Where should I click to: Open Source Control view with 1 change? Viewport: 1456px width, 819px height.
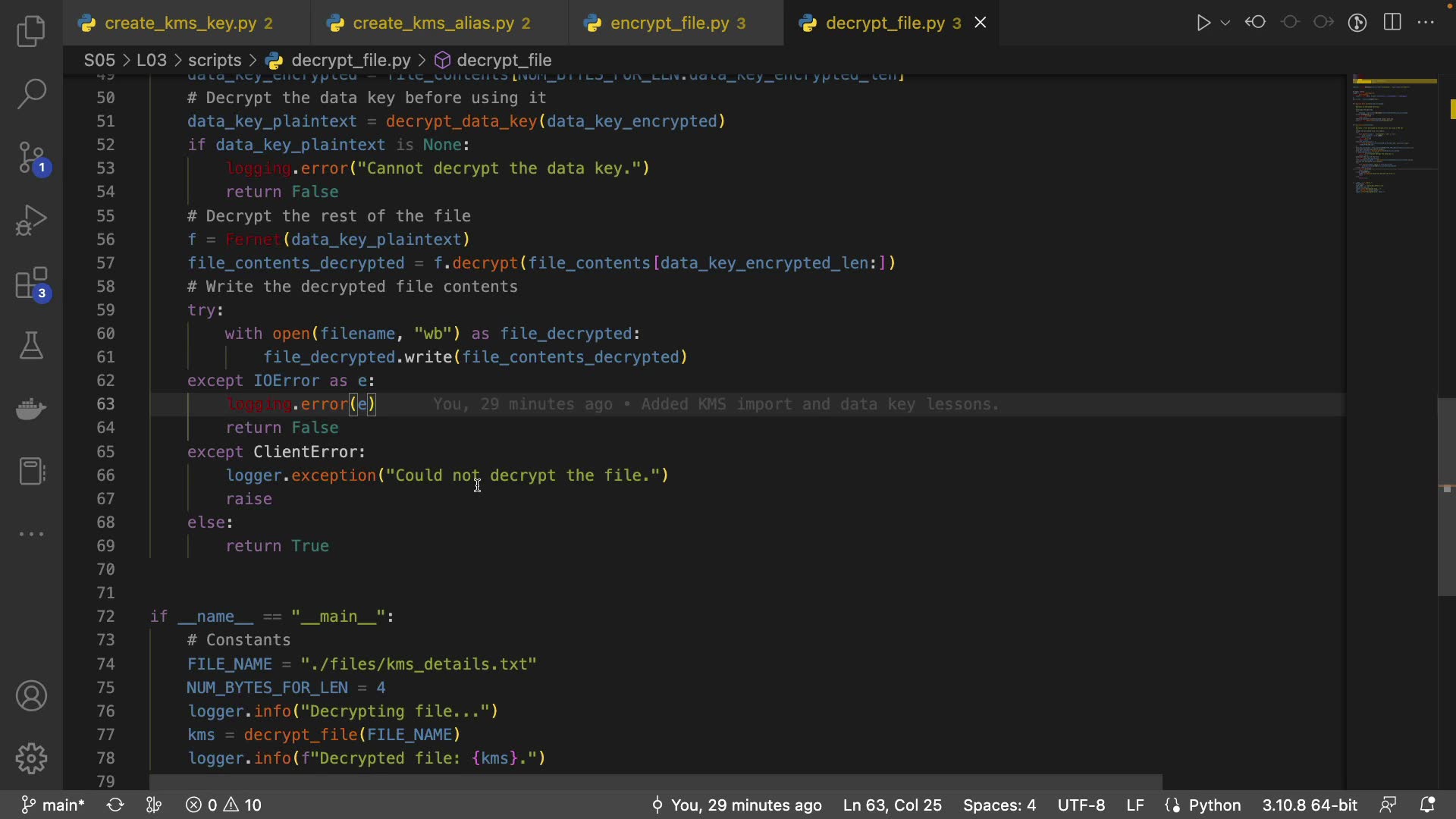tap(31, 158)
